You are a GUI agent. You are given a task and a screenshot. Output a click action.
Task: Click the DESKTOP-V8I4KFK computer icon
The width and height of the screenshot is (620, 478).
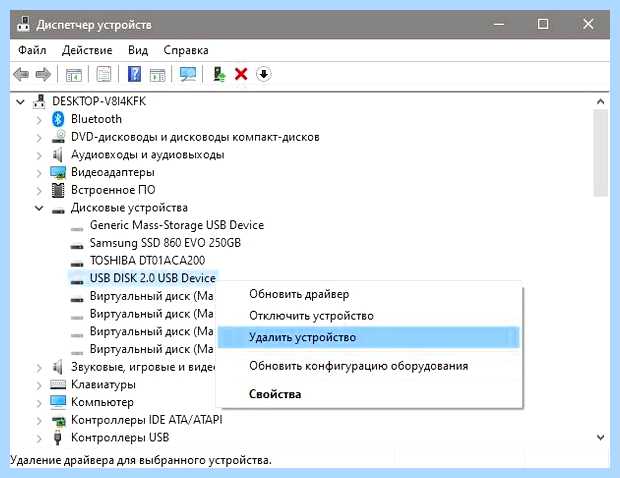point(39,101)
